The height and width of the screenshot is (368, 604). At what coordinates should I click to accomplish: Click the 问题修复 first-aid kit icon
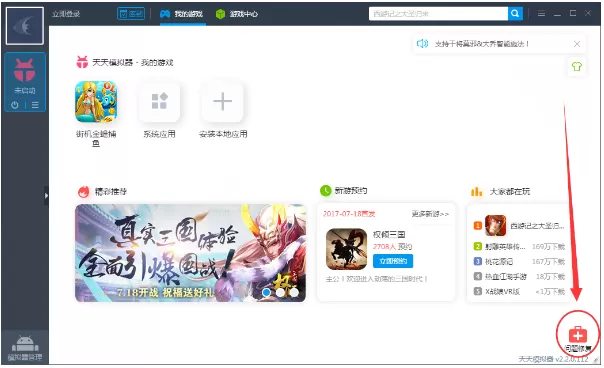pyautogui.click(x=577, y=334)
